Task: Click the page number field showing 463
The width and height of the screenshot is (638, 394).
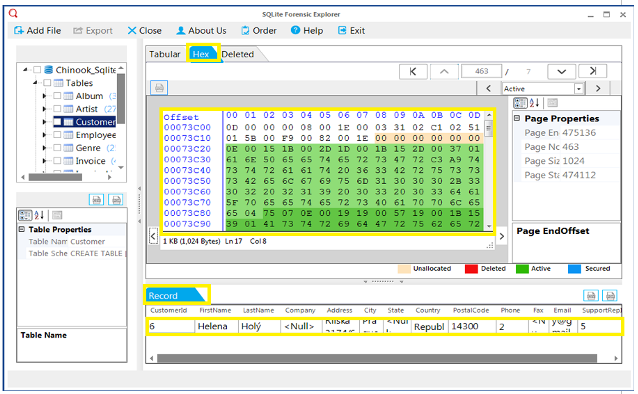Action: 481,71
